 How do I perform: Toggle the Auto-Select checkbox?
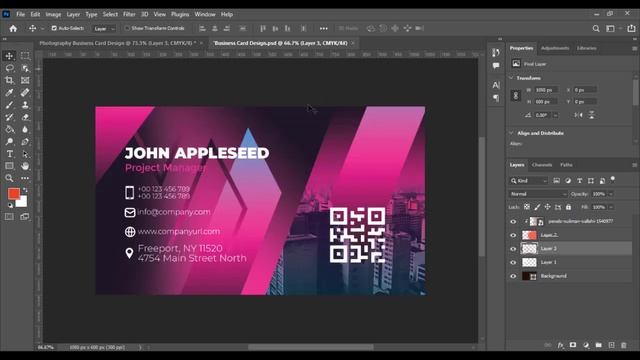(54, 28)
